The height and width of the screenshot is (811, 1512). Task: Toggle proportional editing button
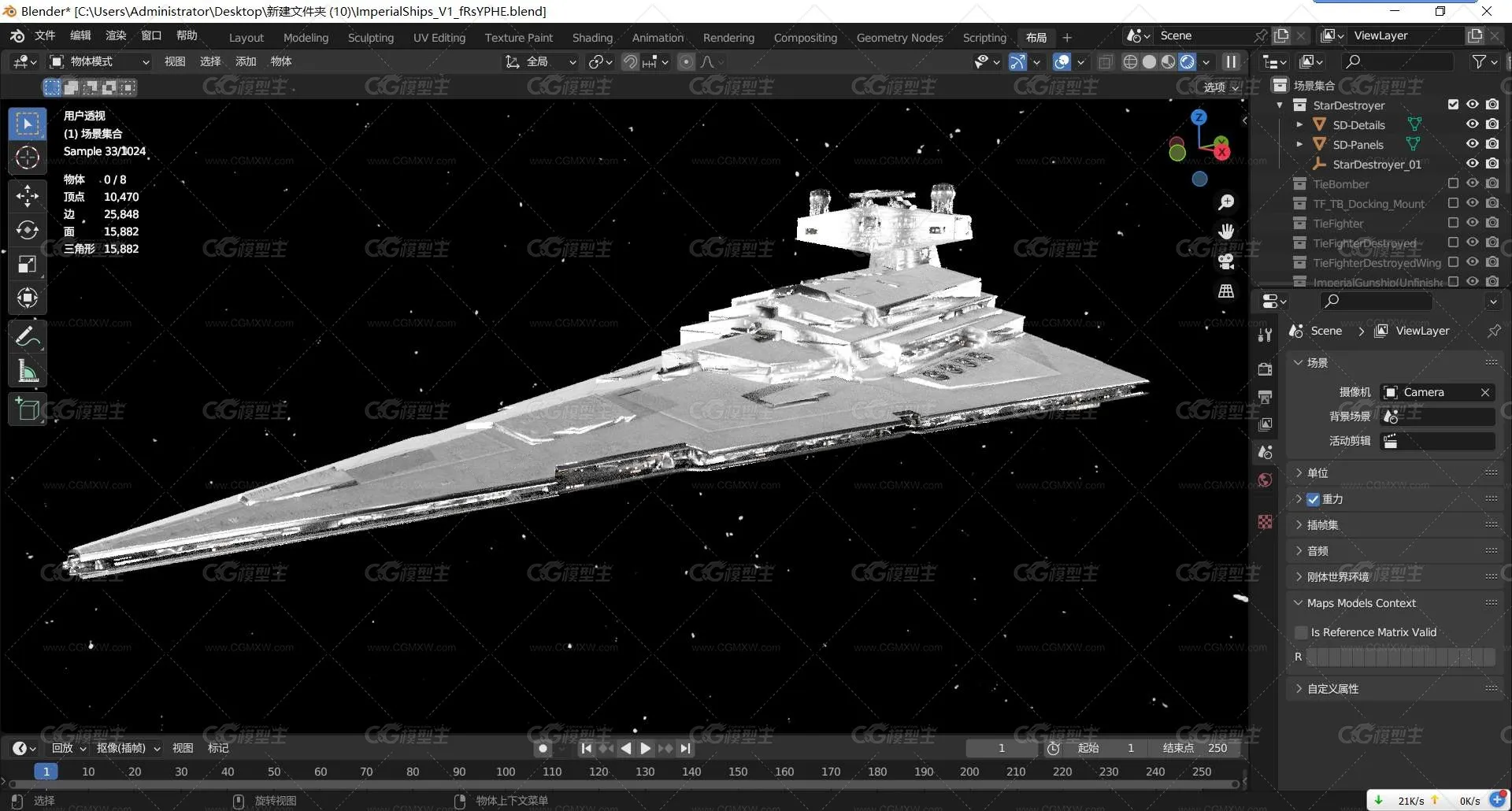click(x=686, y=61)
